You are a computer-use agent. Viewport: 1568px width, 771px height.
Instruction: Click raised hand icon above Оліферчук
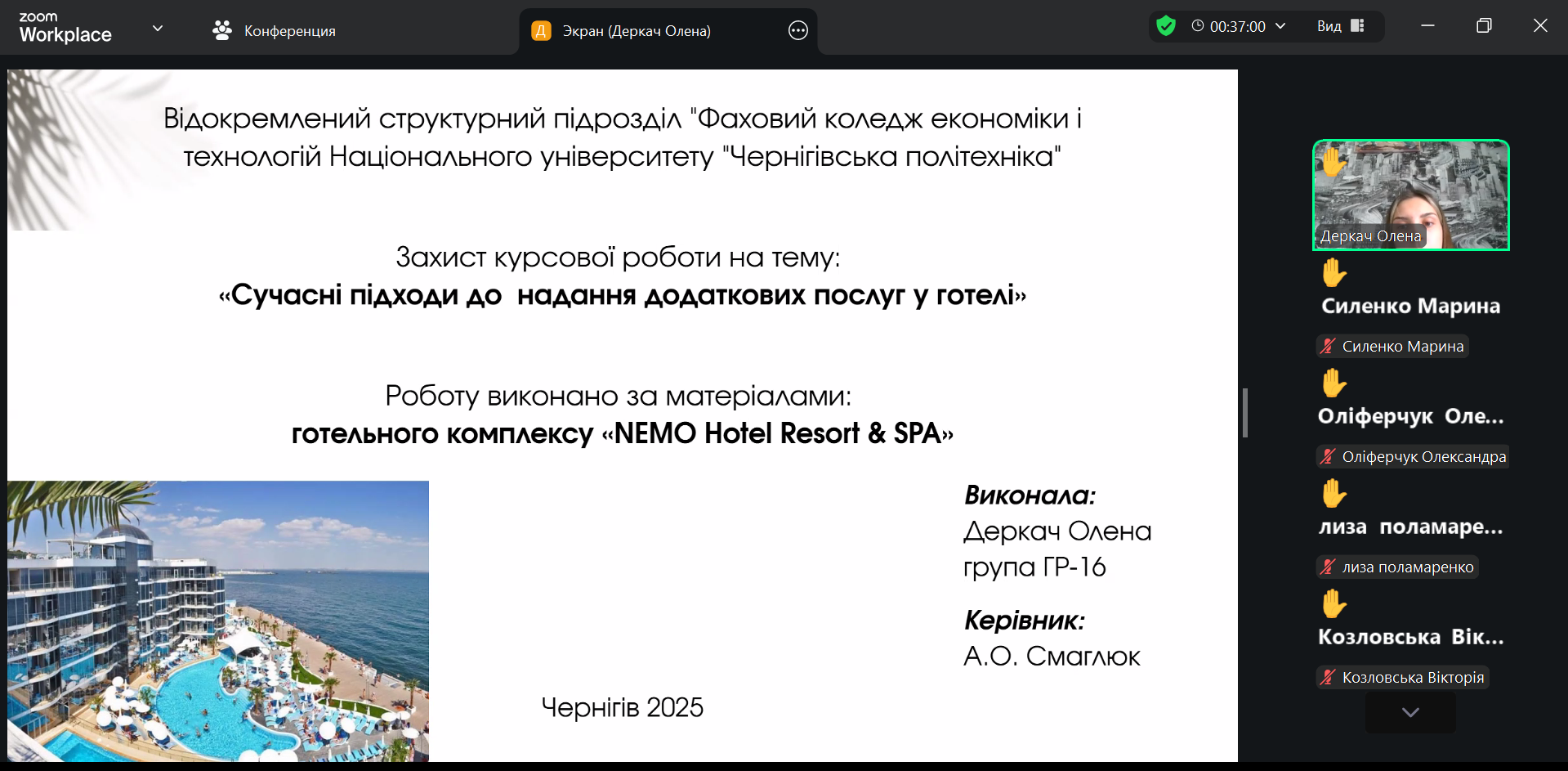pos(1333,383)
